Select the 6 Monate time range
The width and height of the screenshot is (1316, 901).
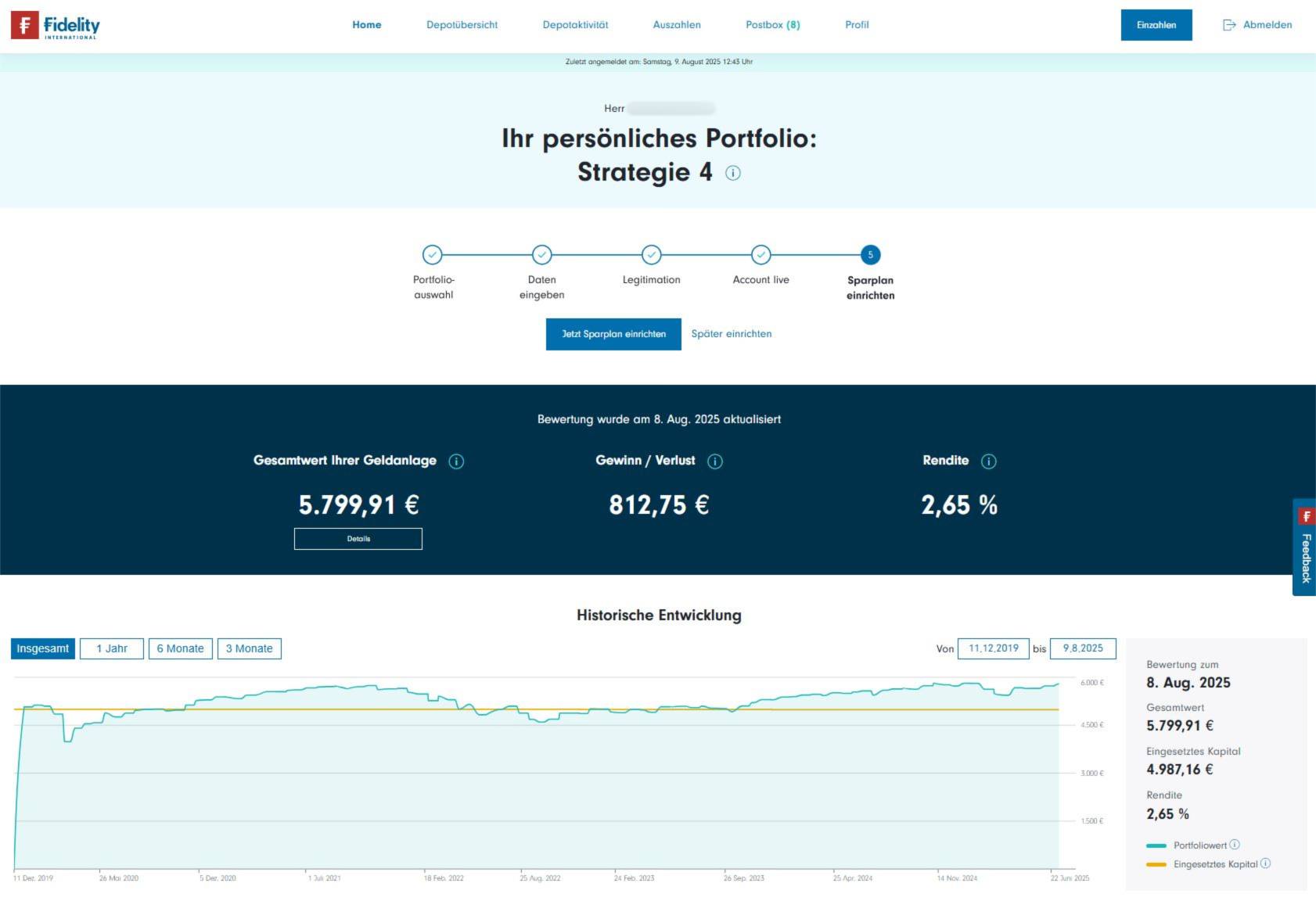click(180, 648)
